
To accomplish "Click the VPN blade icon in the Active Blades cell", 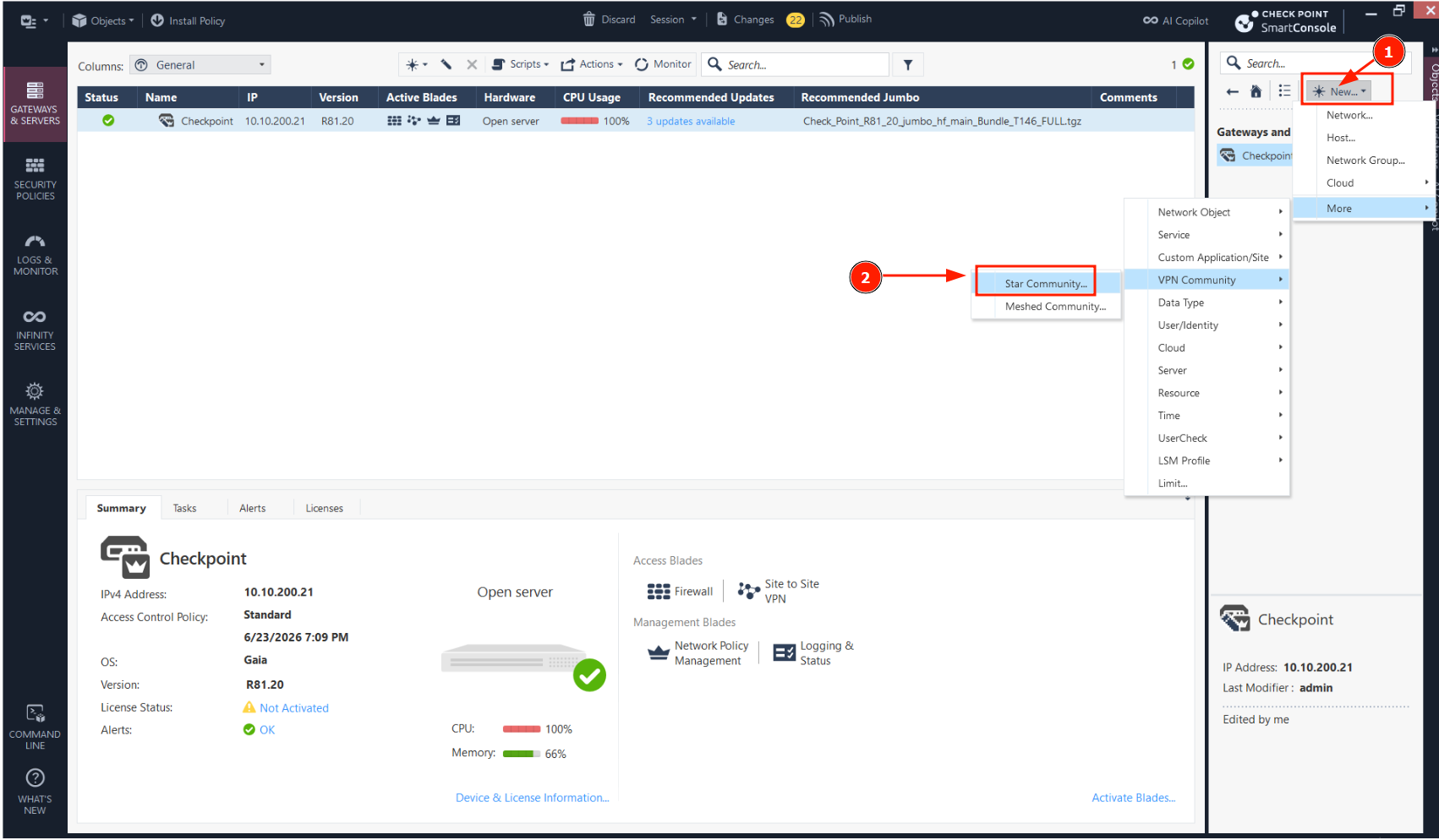I will (413, 121).
